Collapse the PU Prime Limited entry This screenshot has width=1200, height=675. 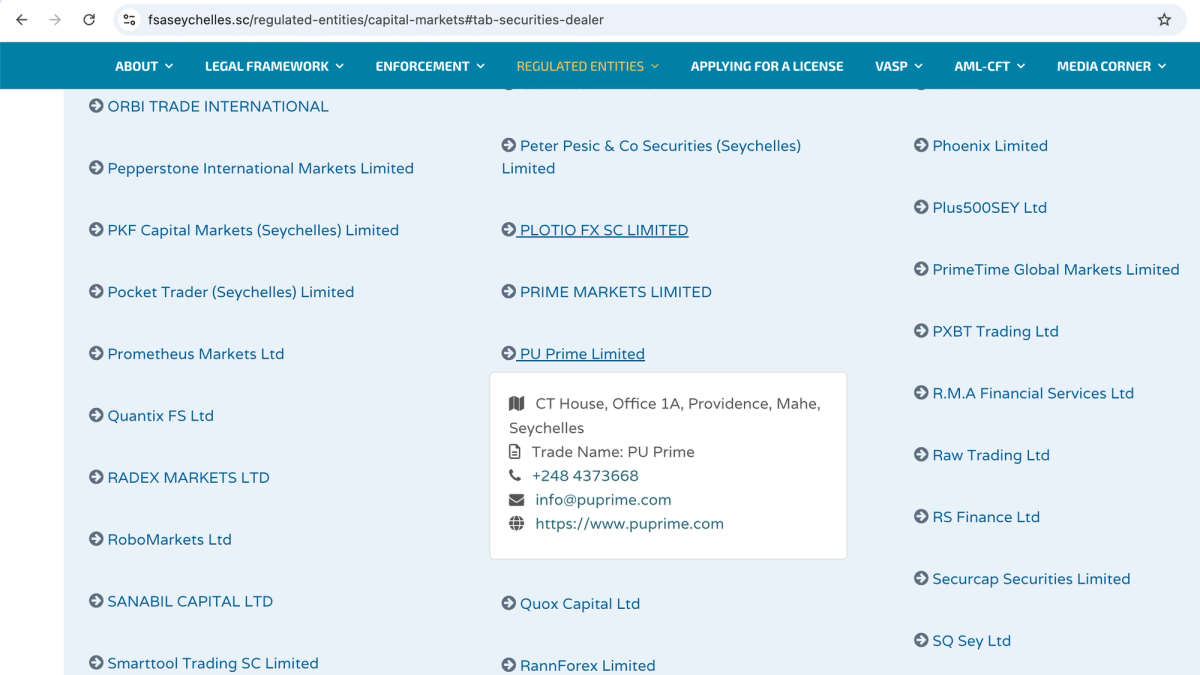click(x=582, y=354)
